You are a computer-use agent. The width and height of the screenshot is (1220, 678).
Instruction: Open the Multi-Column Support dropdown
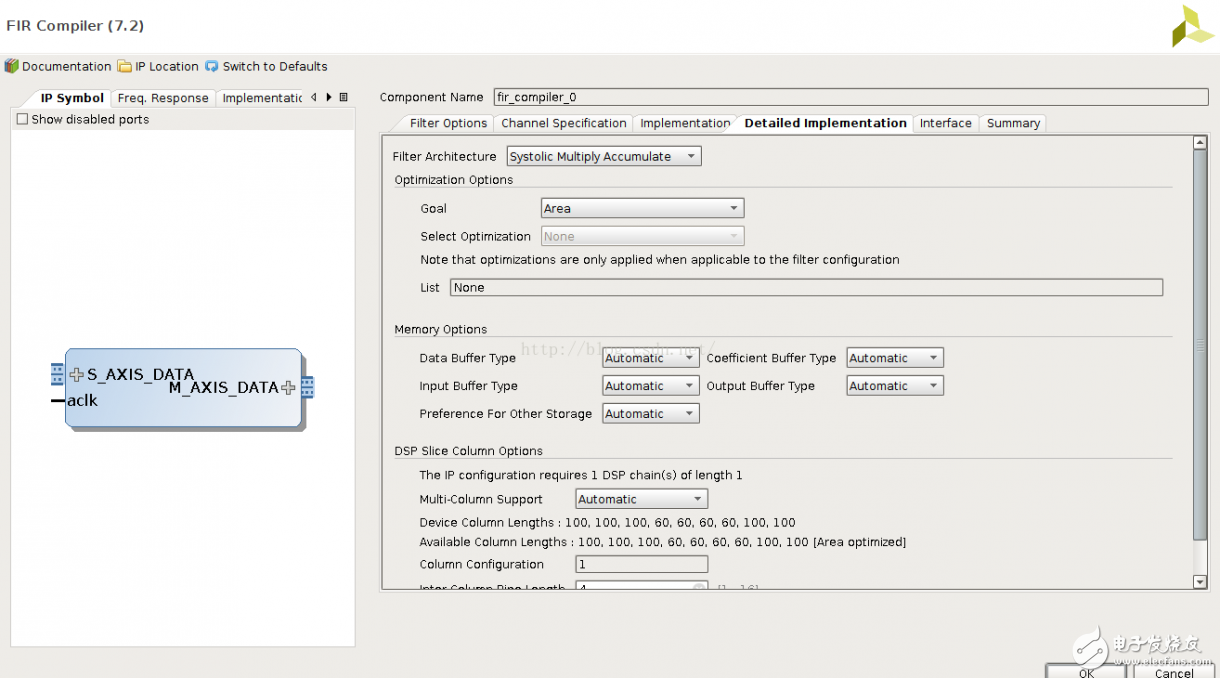tap(641, 499)
